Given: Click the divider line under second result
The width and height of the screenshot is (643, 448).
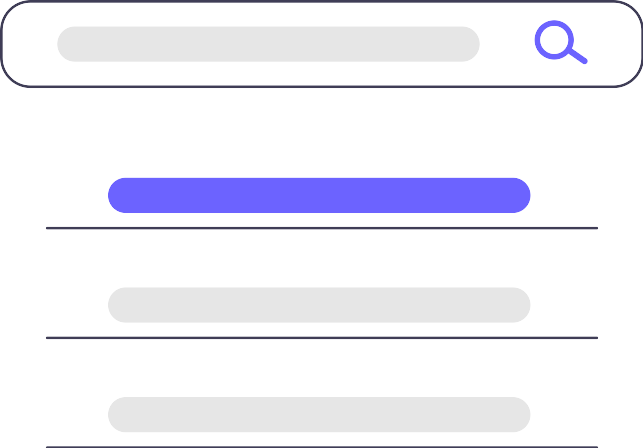Looking at the screenshot, I should coord(320,338).
